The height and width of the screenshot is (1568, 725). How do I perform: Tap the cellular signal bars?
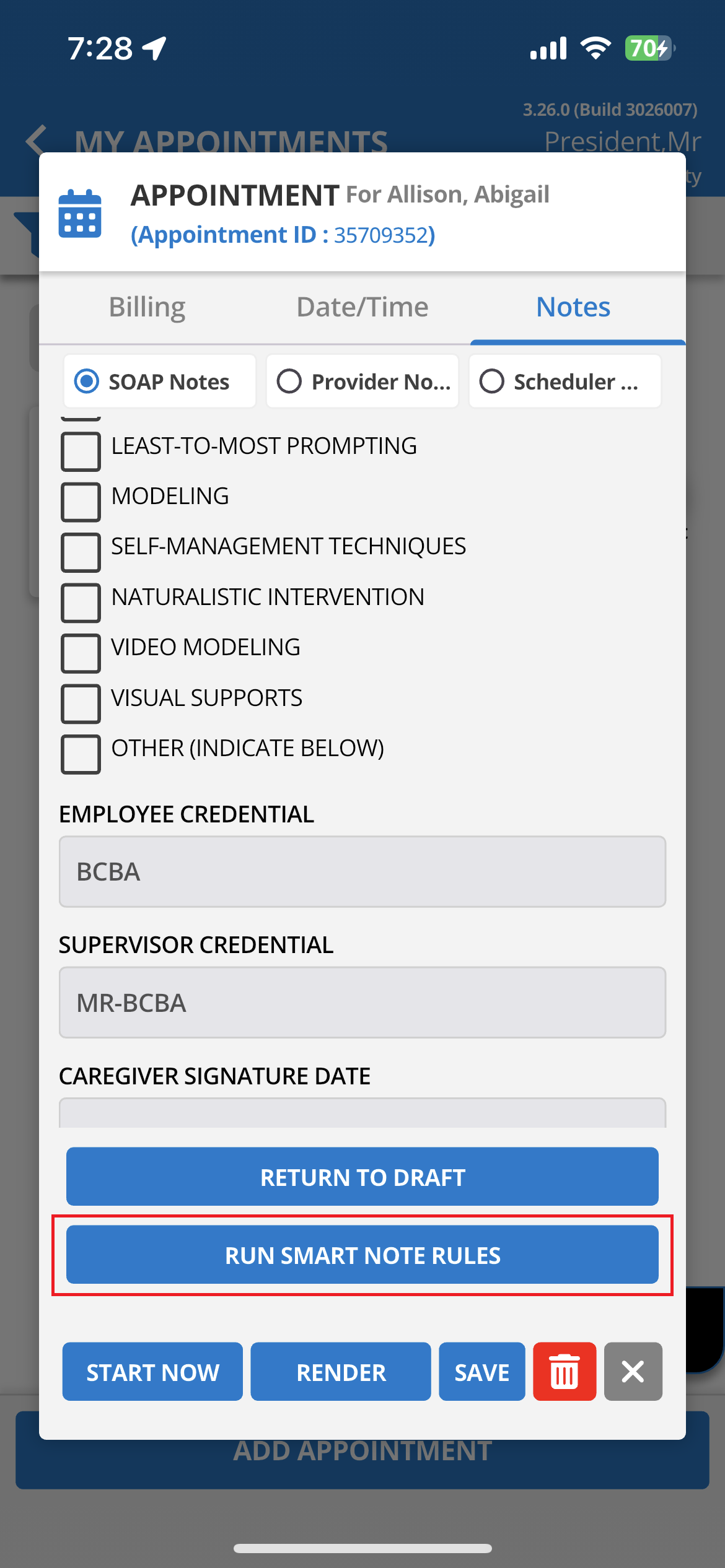click(x=548, y=48)
